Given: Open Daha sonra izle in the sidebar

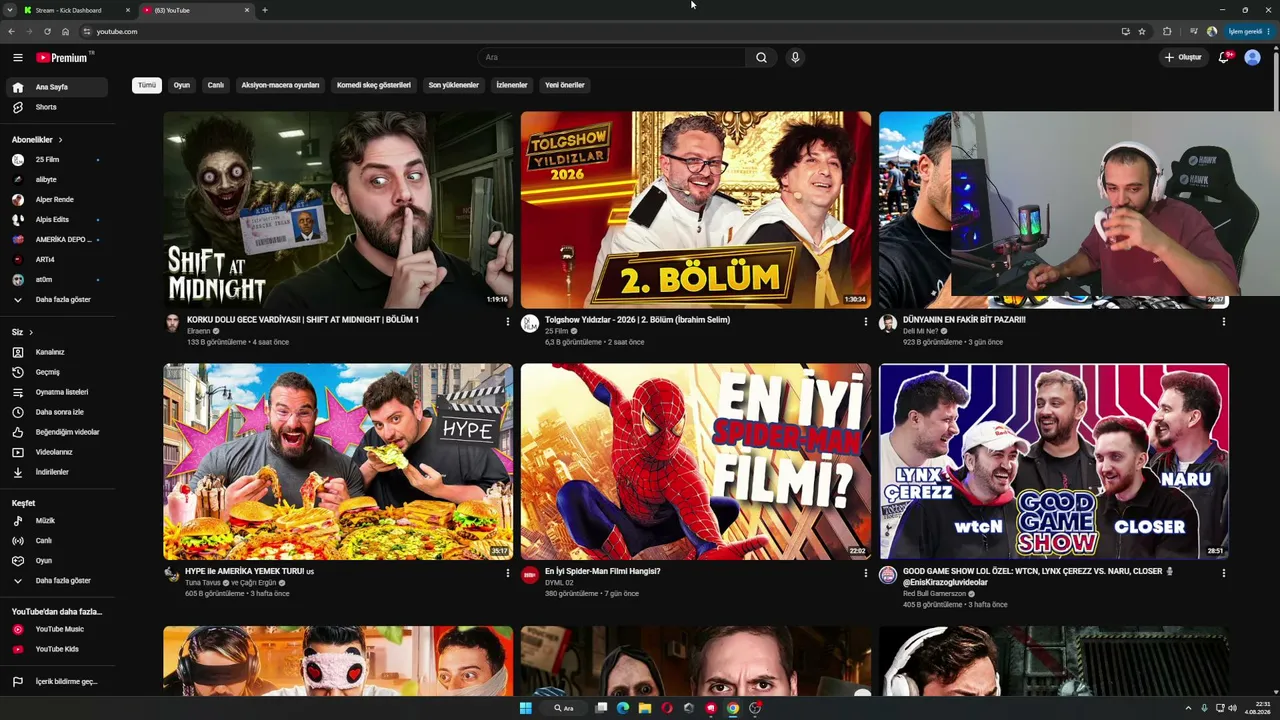Looking at the screenshot, I should pos(59,412).
